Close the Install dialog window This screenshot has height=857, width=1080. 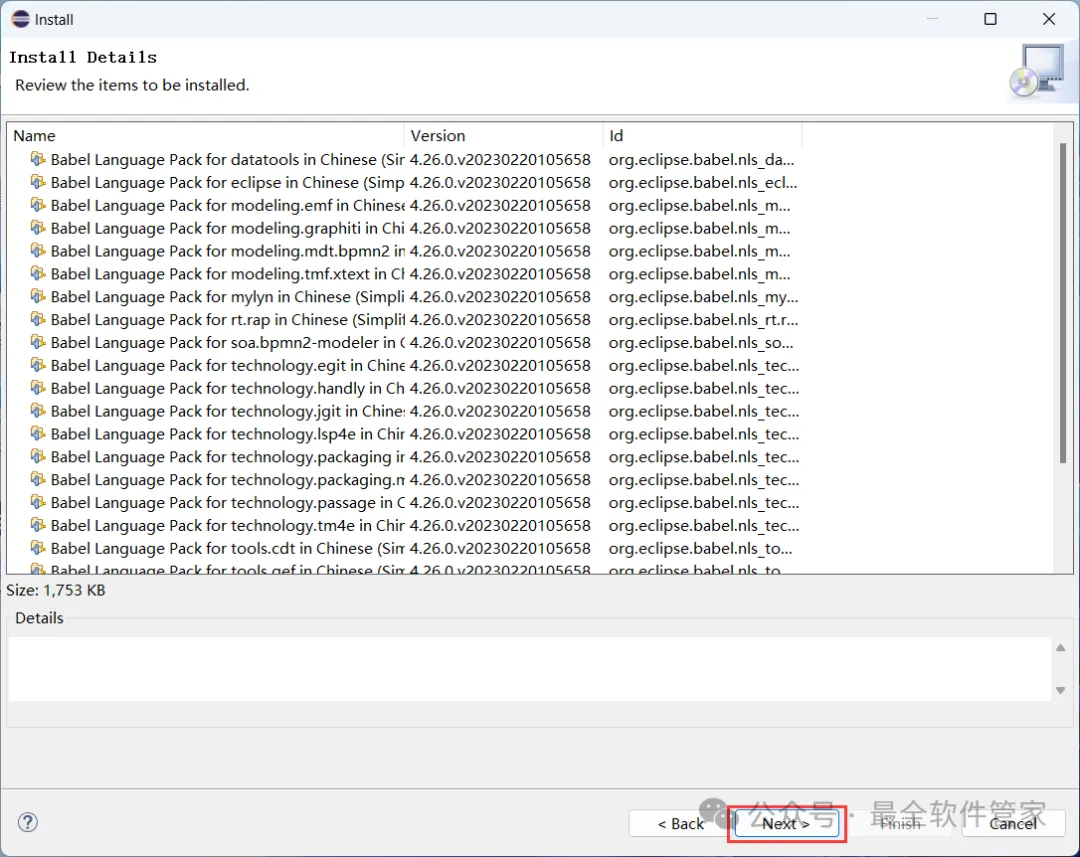(x=1048, y=19)
